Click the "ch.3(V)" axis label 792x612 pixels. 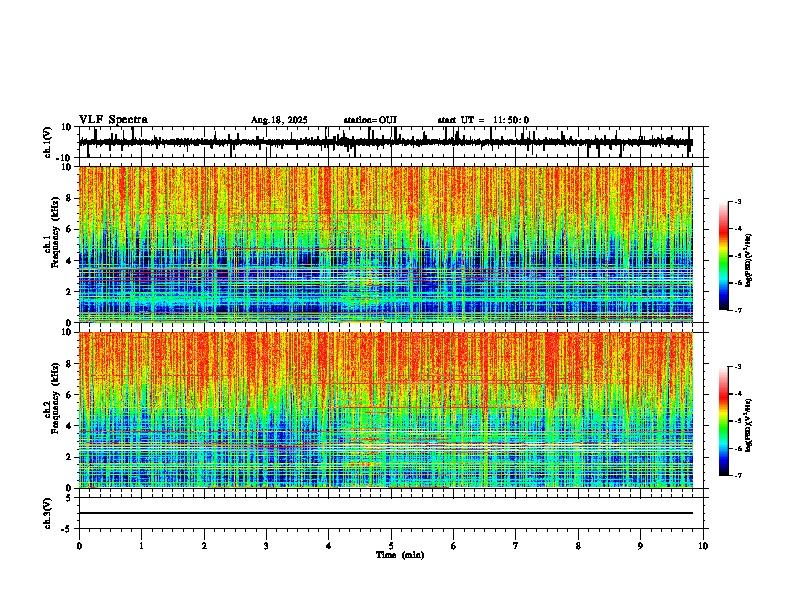click(x=48, y=513)
